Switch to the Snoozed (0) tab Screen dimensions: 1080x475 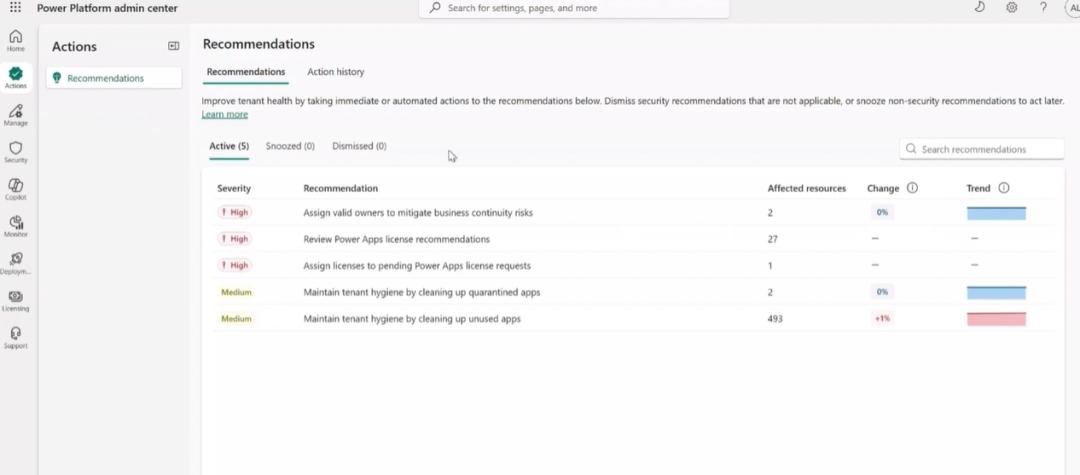click(290, 146)
